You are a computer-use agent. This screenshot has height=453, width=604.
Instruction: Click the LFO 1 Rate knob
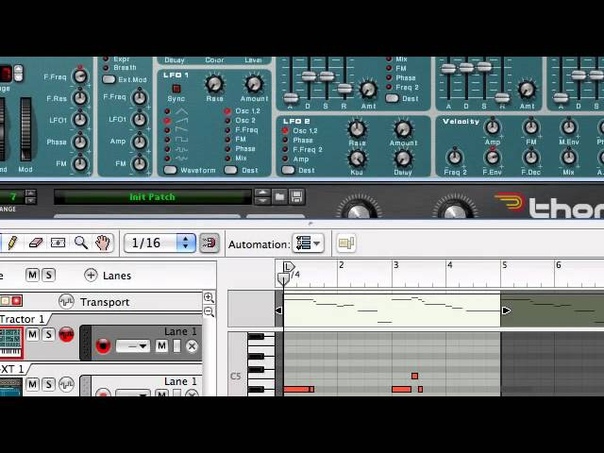tap(214, 84)
